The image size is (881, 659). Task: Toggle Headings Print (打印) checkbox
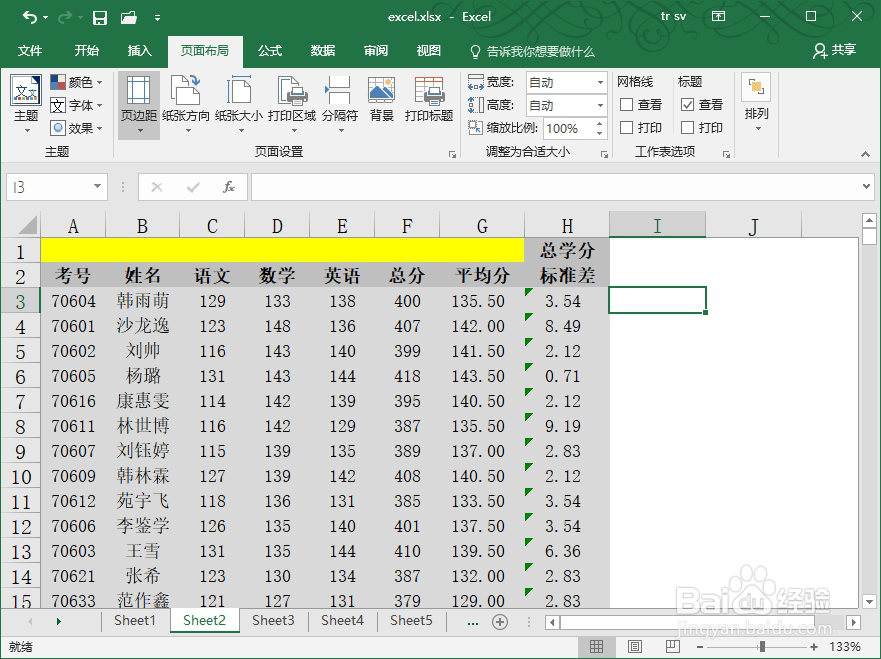(687, 128)
